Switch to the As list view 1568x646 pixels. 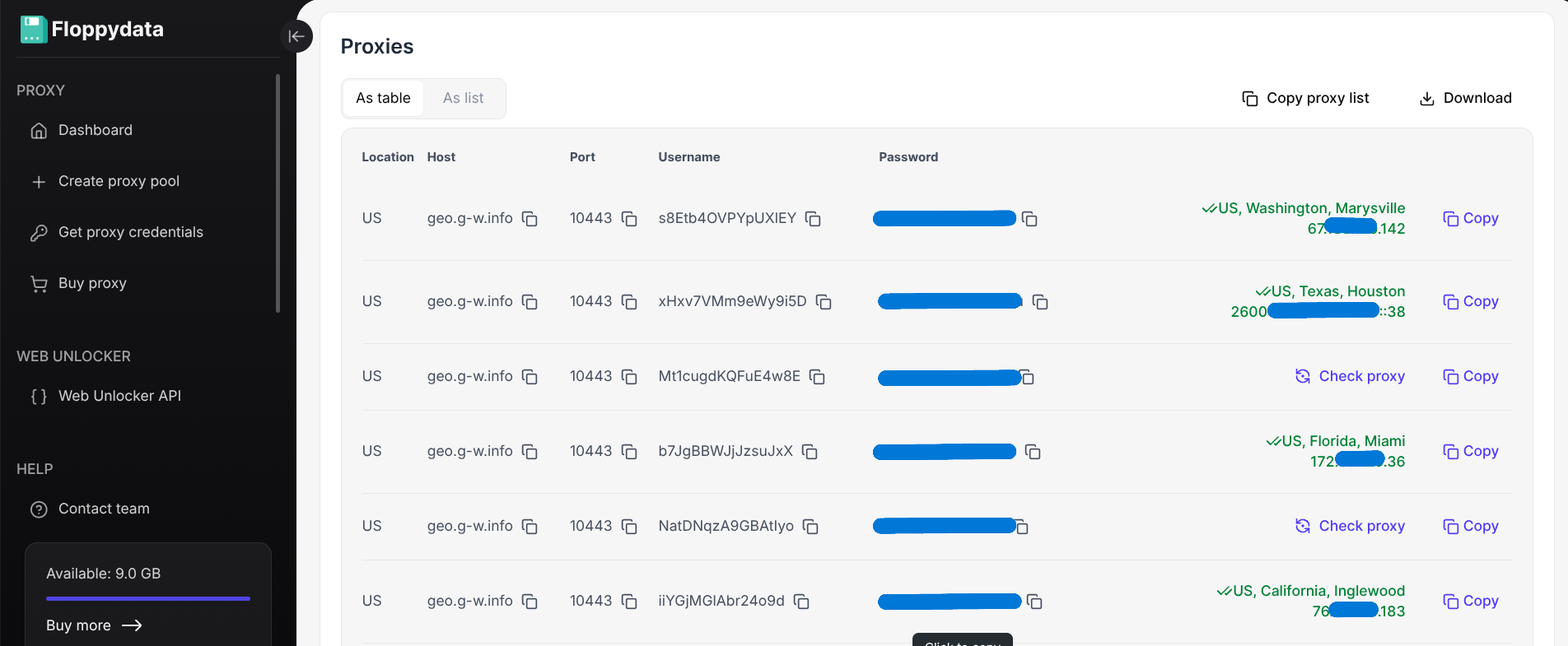coord(463,98)
